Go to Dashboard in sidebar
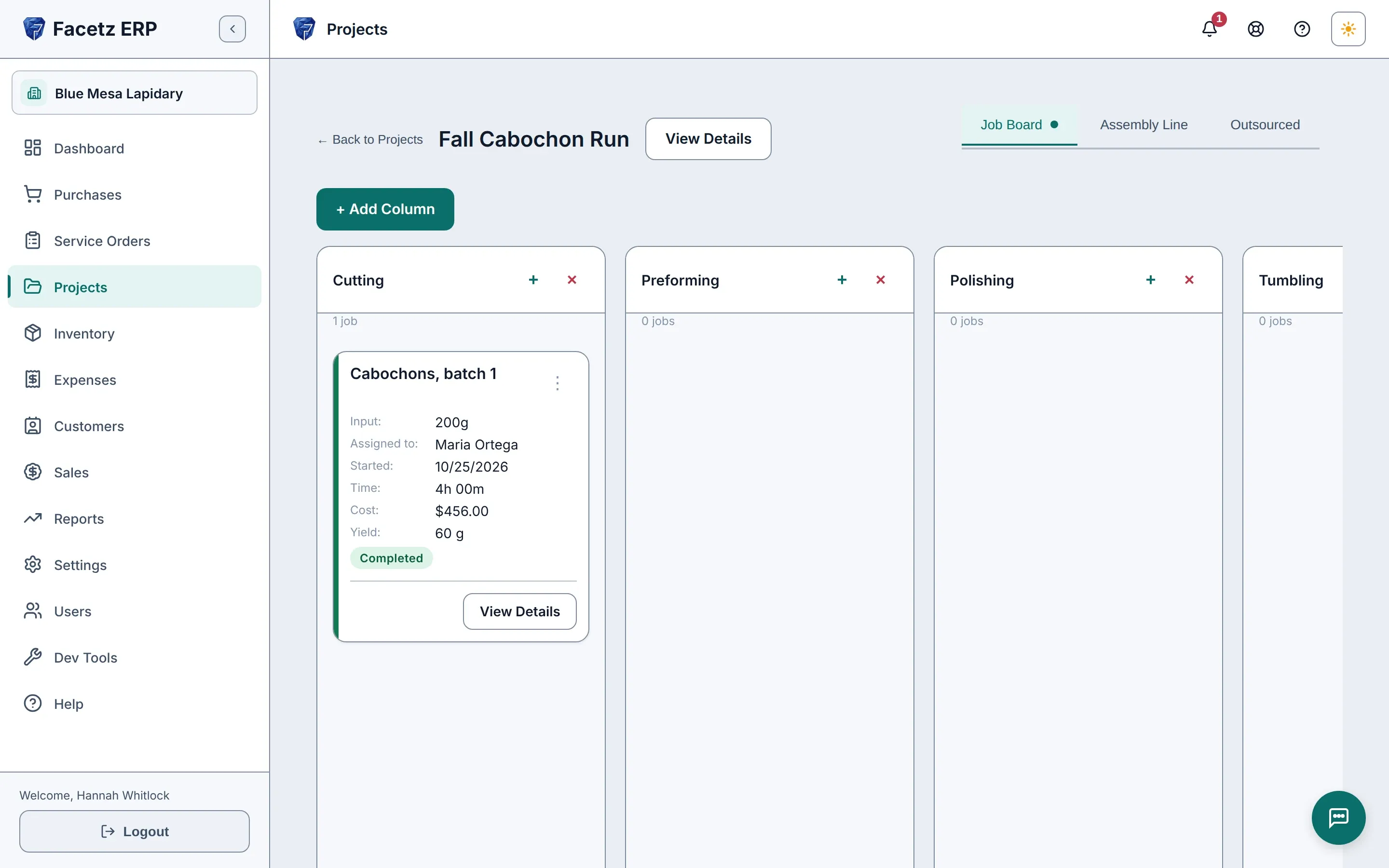 point(134,148)
